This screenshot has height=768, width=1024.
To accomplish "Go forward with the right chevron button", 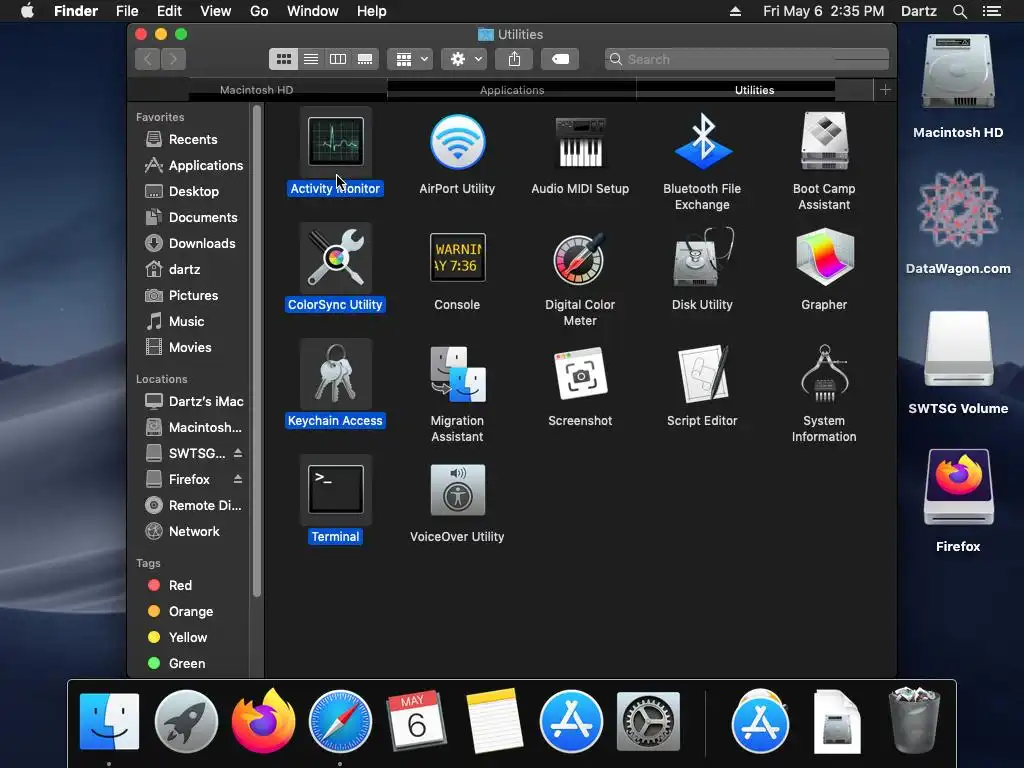I will click(174, 59).
